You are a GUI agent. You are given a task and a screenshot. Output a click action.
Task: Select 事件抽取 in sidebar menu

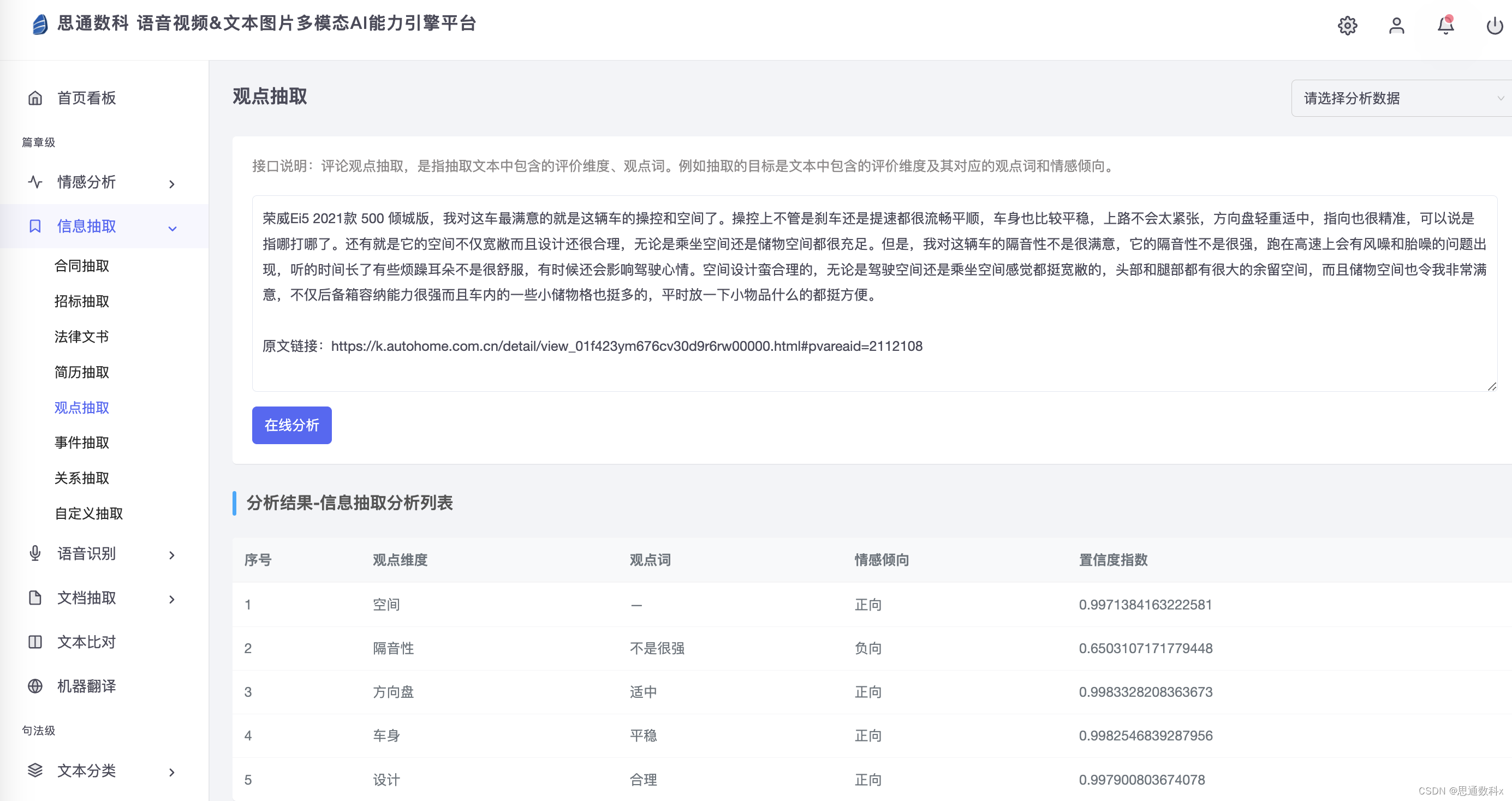pos(81,443)
